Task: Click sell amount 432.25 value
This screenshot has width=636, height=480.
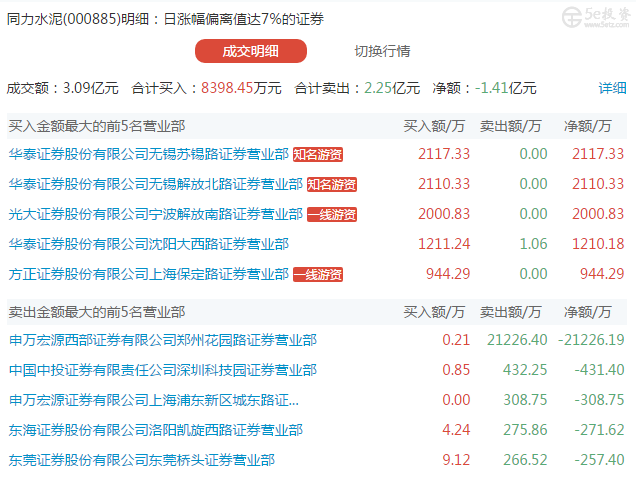Action: point(525,370)
